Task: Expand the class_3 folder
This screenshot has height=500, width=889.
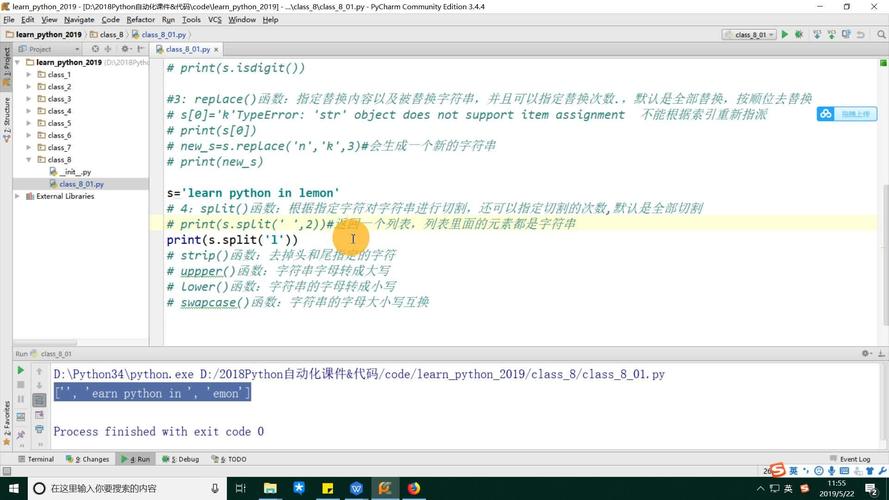Action: (29, 99)
